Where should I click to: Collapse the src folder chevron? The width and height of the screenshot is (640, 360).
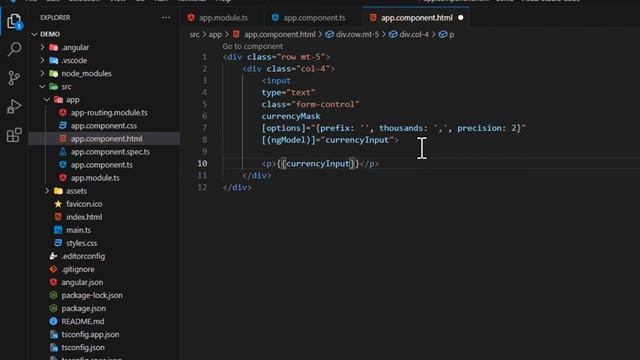coord(42,87)
